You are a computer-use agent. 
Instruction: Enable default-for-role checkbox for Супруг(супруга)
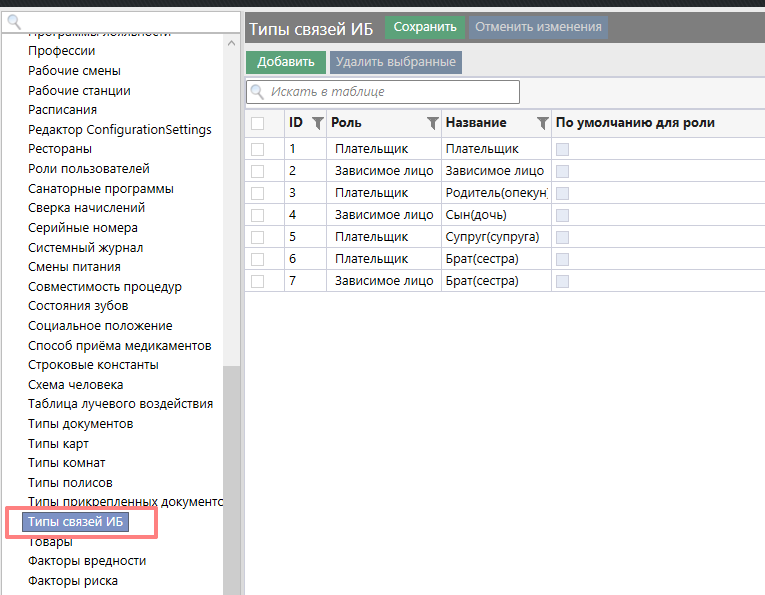click(x=562, y=237)
